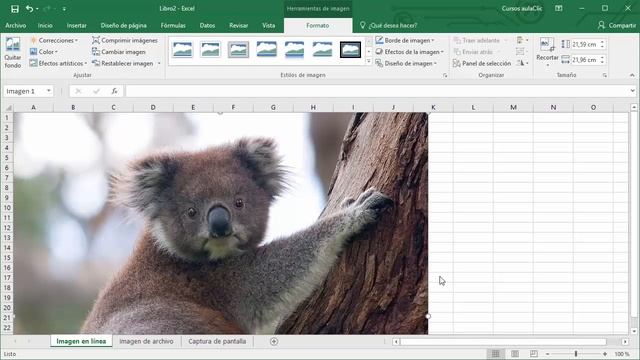Viewport: 640px width, 360px height.
Task: Click the customize quick access toolbar arrow
Action: pyautogui.click(x=64, y=9)
